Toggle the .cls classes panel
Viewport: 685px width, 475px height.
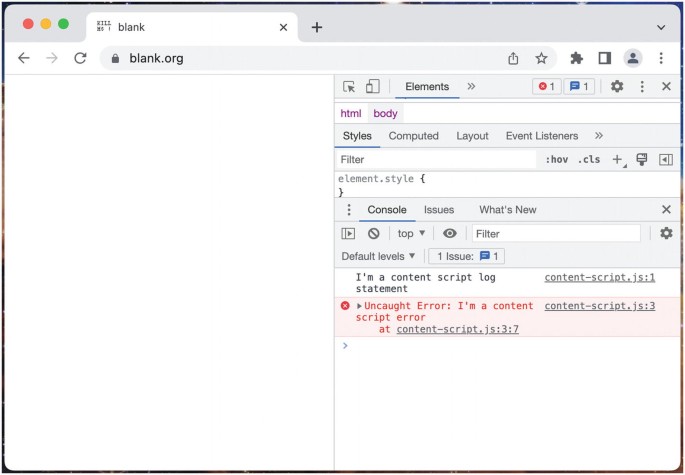click(589, 160)
